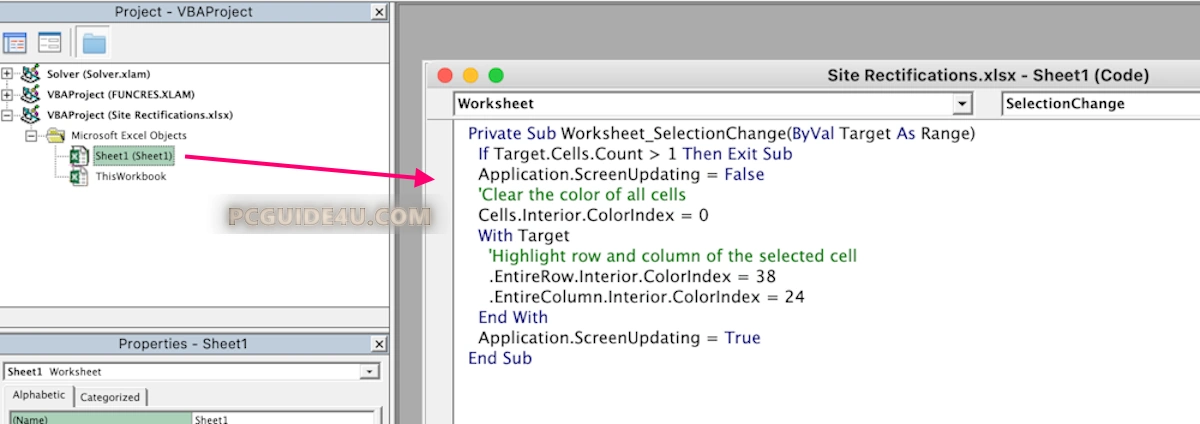
Task: Collapse the Site Rectifications project node
Action: tap(8, 115)
